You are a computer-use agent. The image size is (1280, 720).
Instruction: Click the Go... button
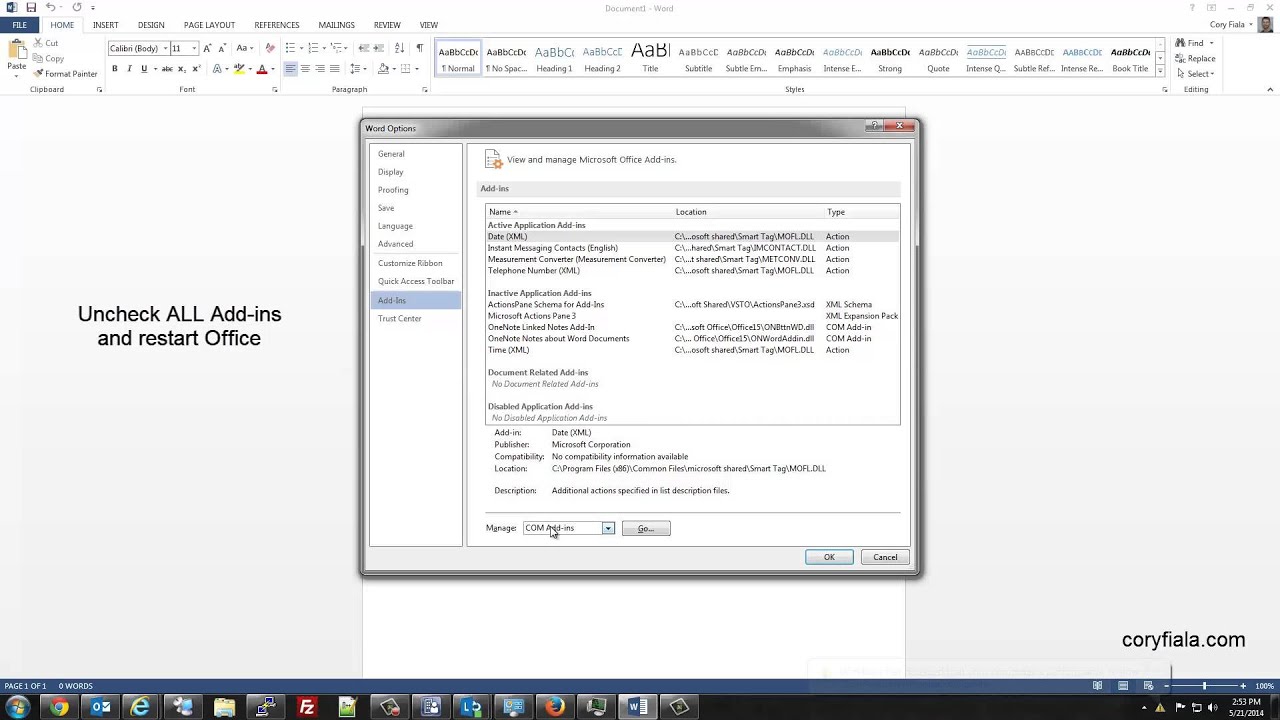646,528
